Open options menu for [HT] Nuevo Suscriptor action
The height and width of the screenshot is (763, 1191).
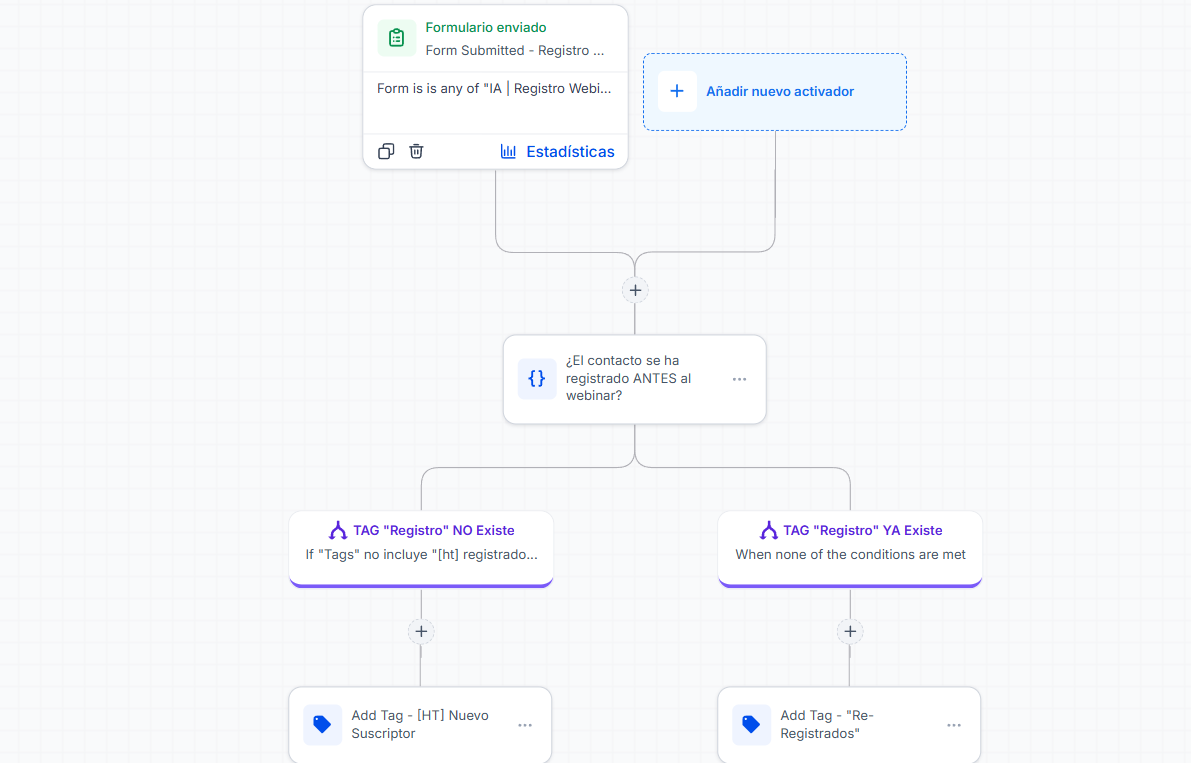click(525, 725)
